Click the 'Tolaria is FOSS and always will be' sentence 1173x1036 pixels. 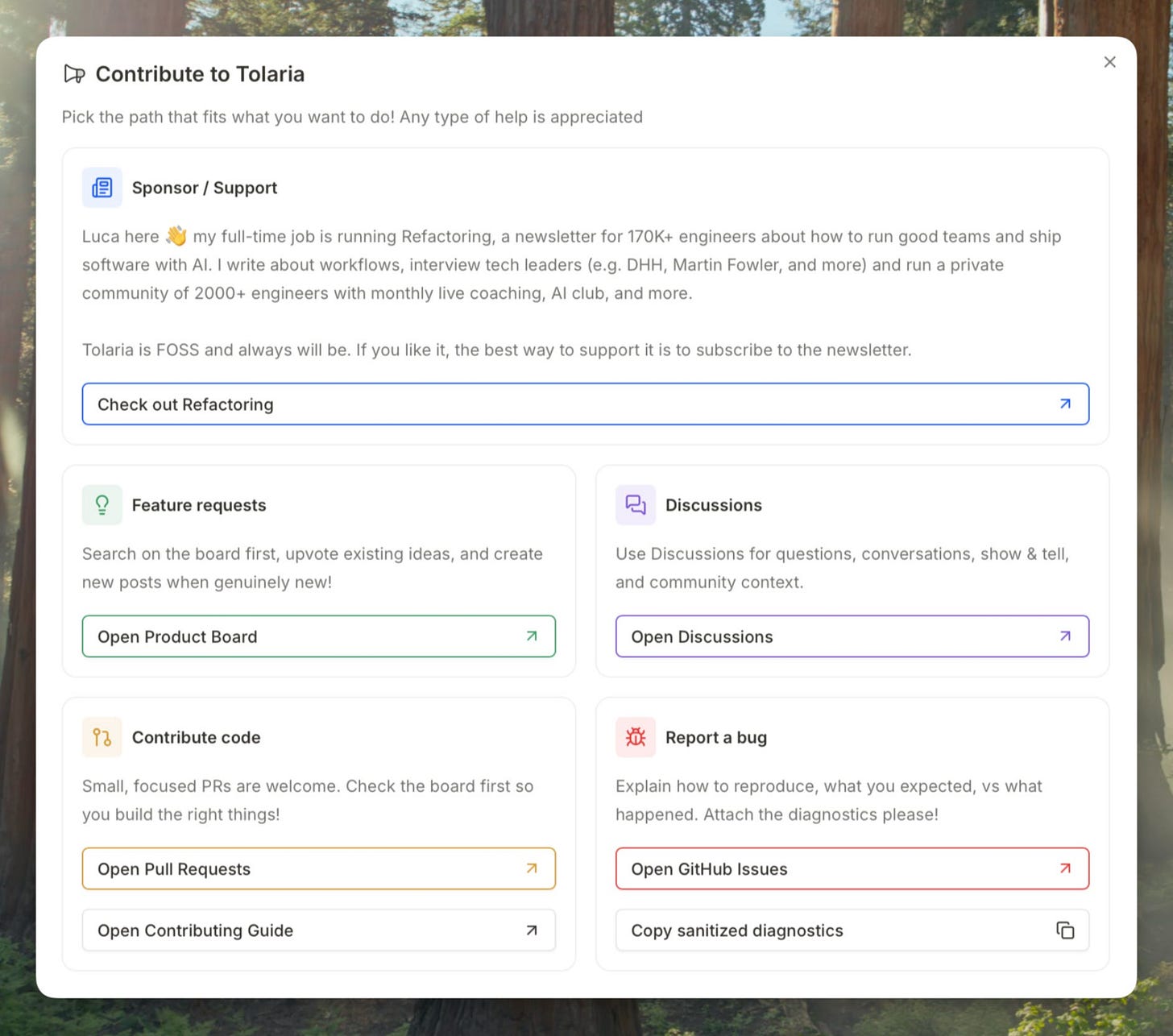[497, 350]
